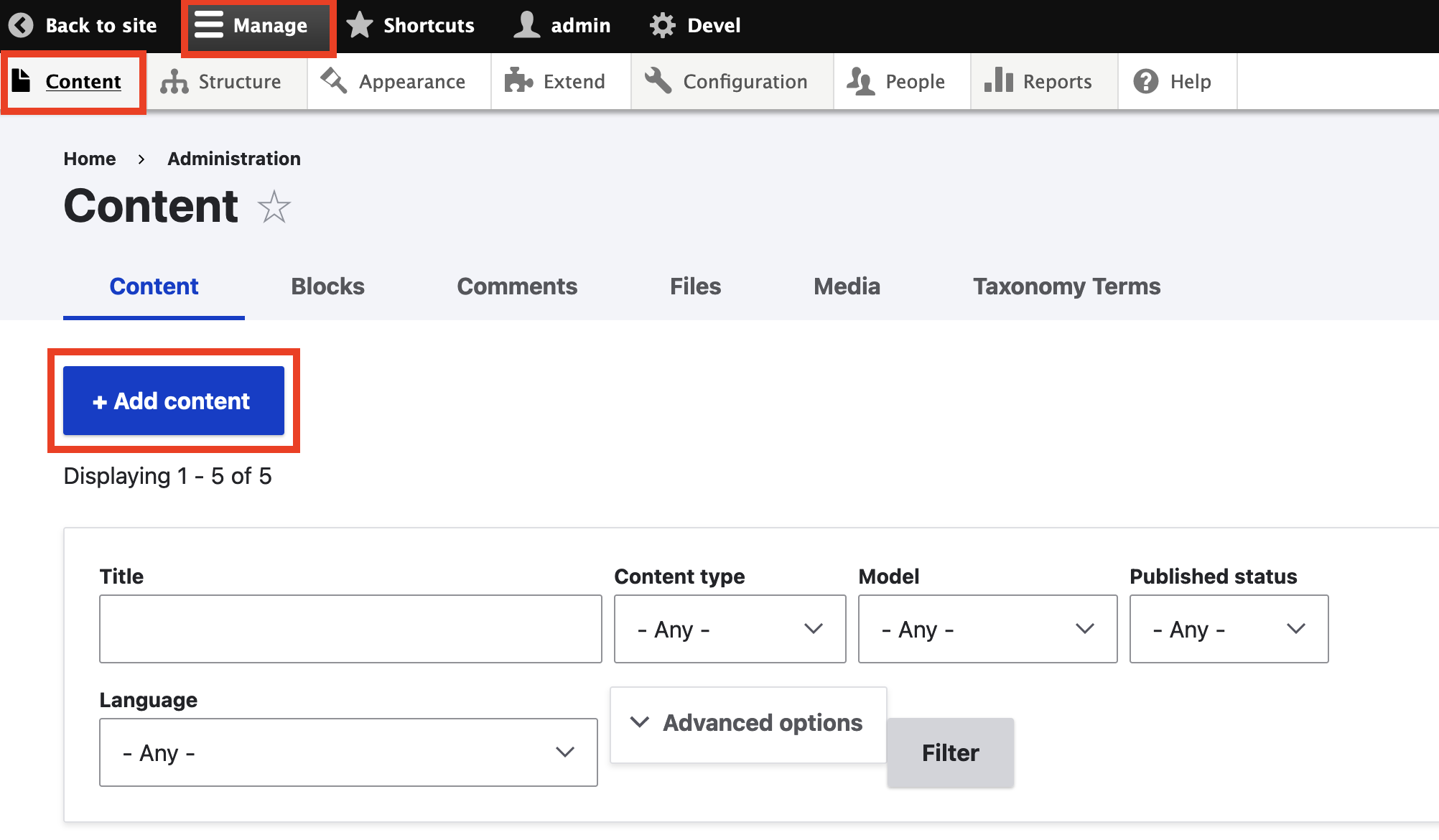This screenshot has height=840, width=1439.
Task: Click inside the Title filter field
Action: 350,629
